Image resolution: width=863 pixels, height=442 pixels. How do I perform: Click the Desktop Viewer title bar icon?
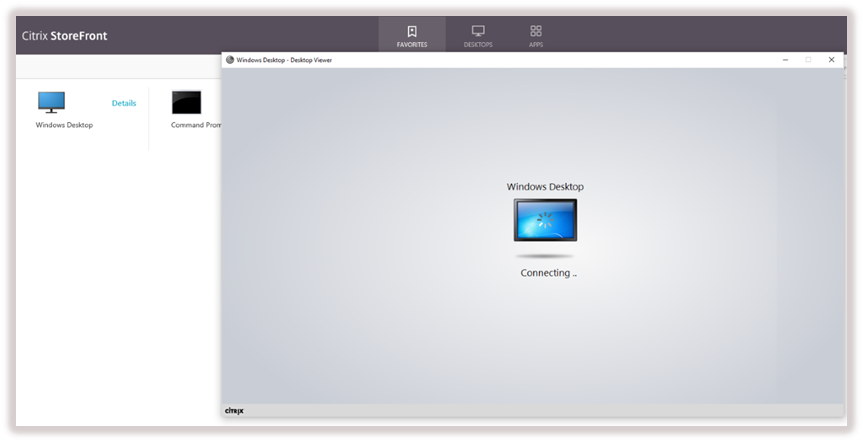coord(230,59)
